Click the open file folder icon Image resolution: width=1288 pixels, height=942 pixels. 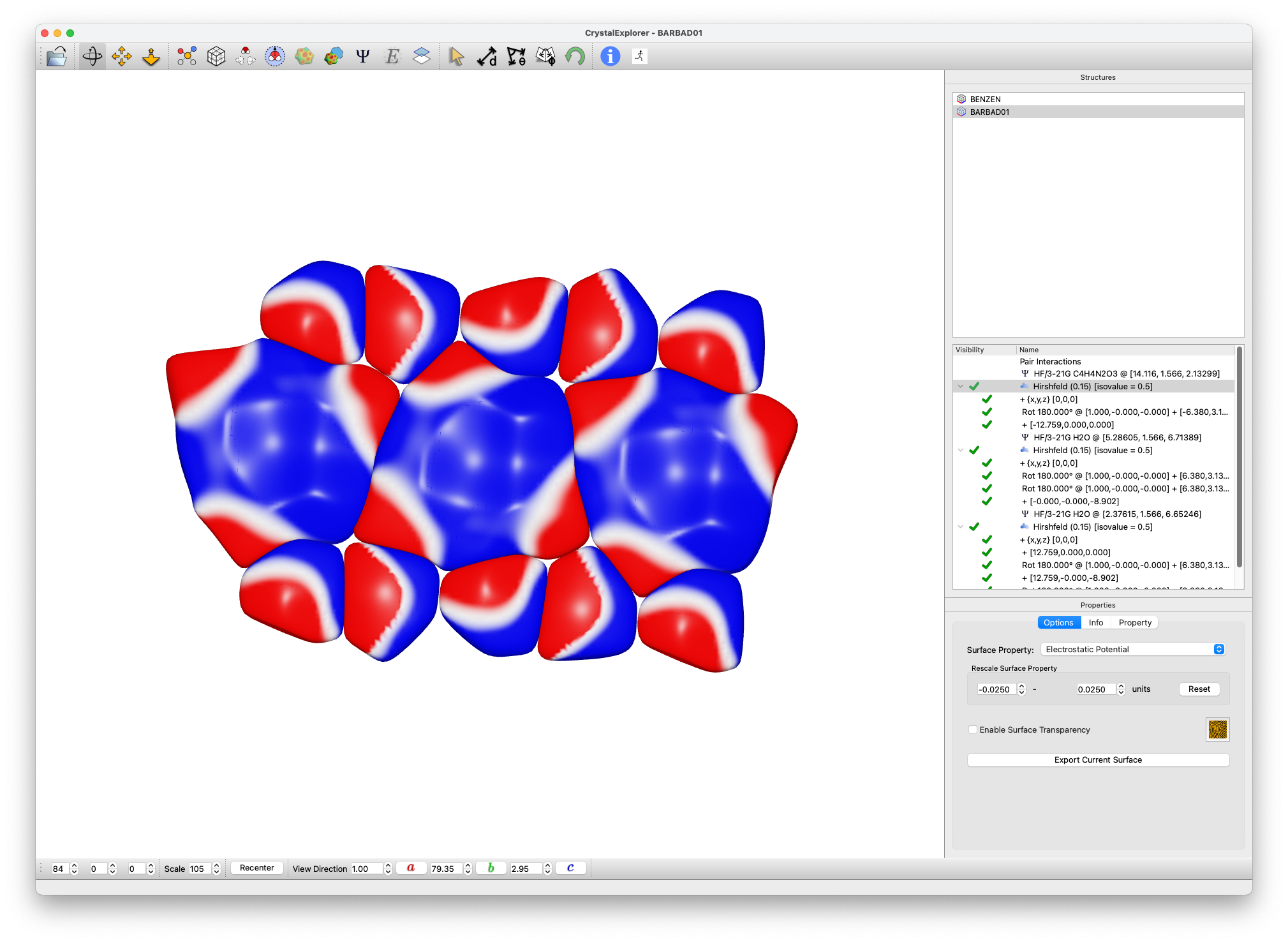point(57,57)
